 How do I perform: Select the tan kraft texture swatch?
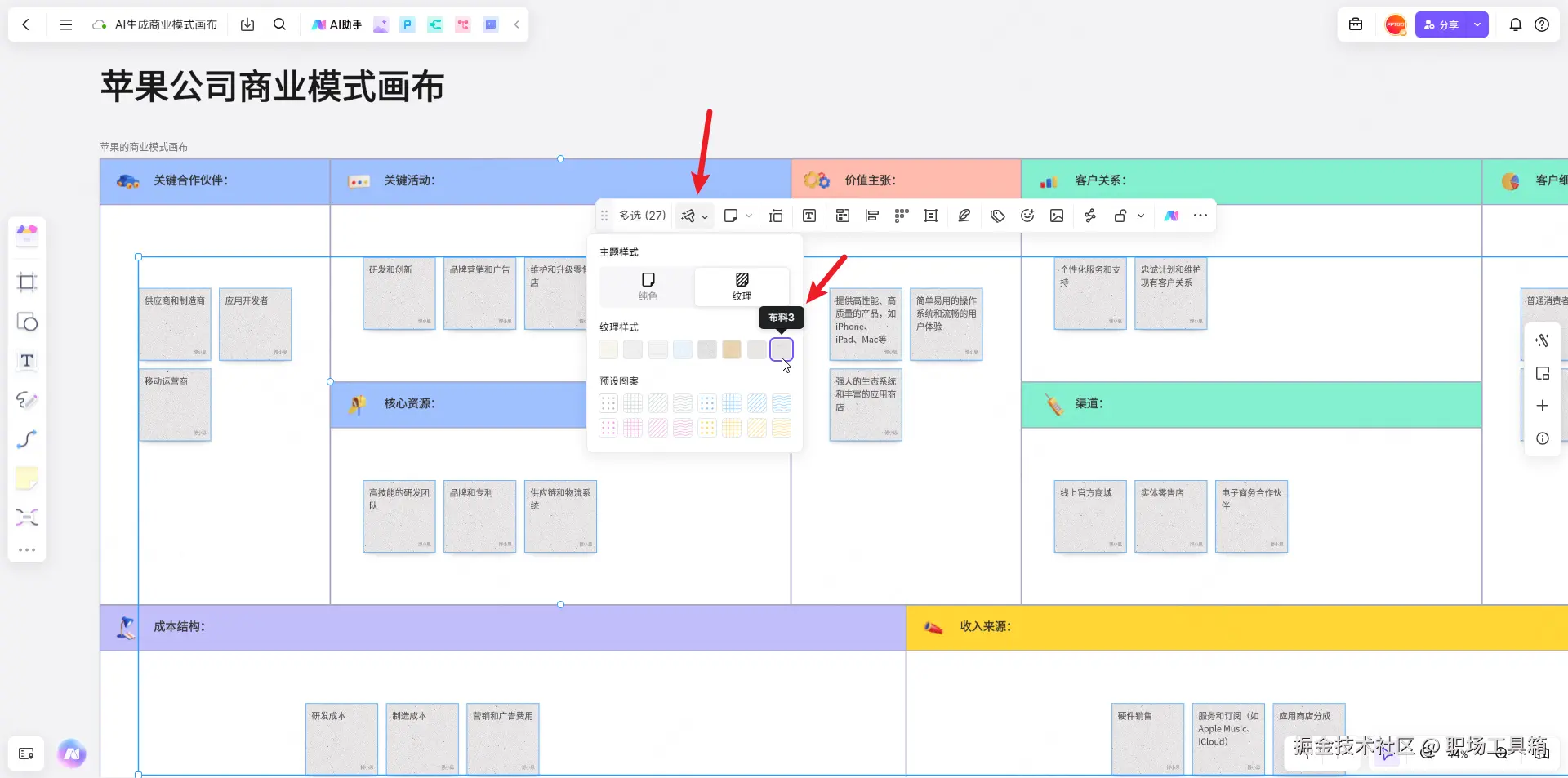732,349
